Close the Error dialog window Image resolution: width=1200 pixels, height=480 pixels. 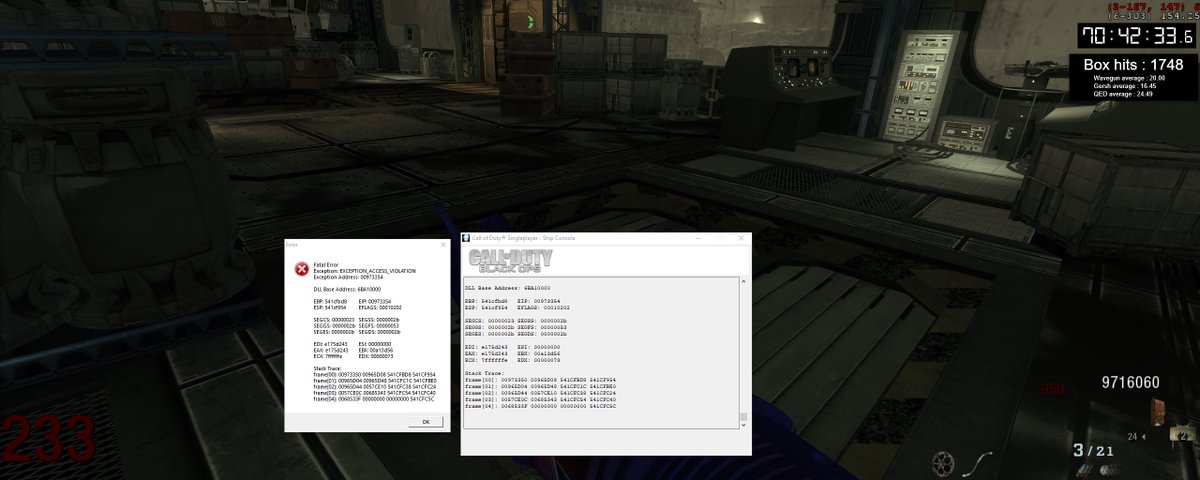click(x=443, y=244)
